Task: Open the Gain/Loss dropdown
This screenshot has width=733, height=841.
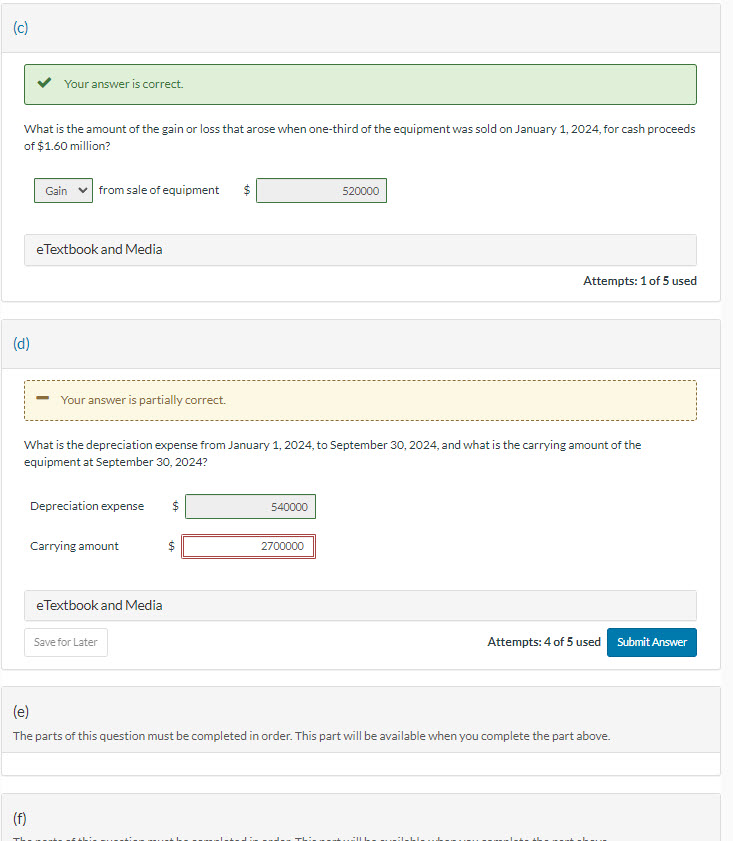Action: point(64,190)
